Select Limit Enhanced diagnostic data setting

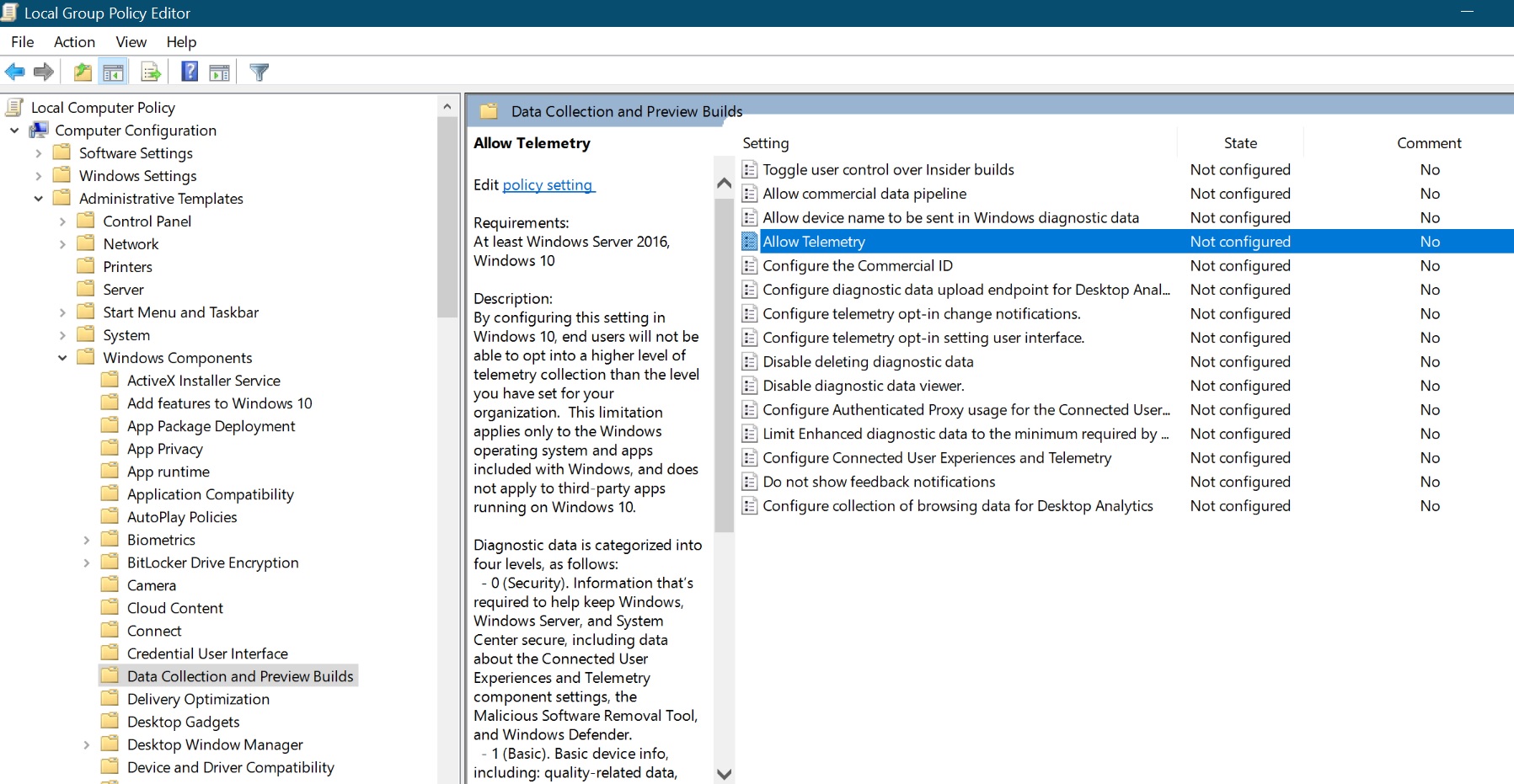(966, 434)
